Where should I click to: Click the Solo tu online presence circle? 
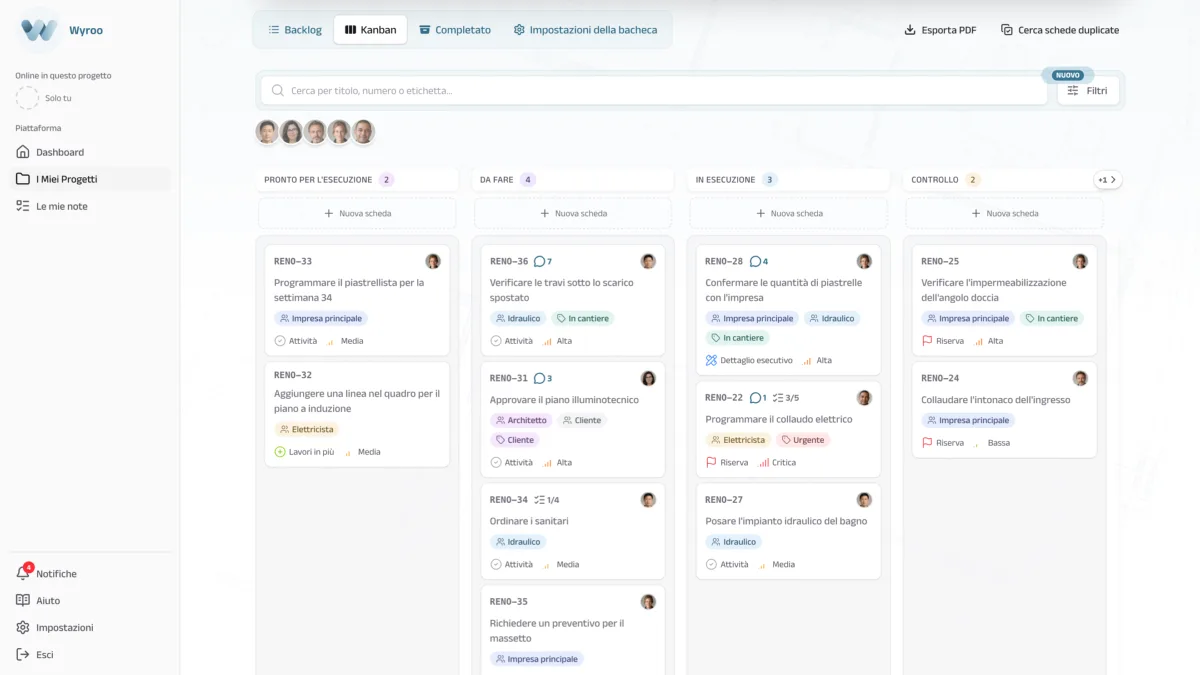tap(27, 98)
